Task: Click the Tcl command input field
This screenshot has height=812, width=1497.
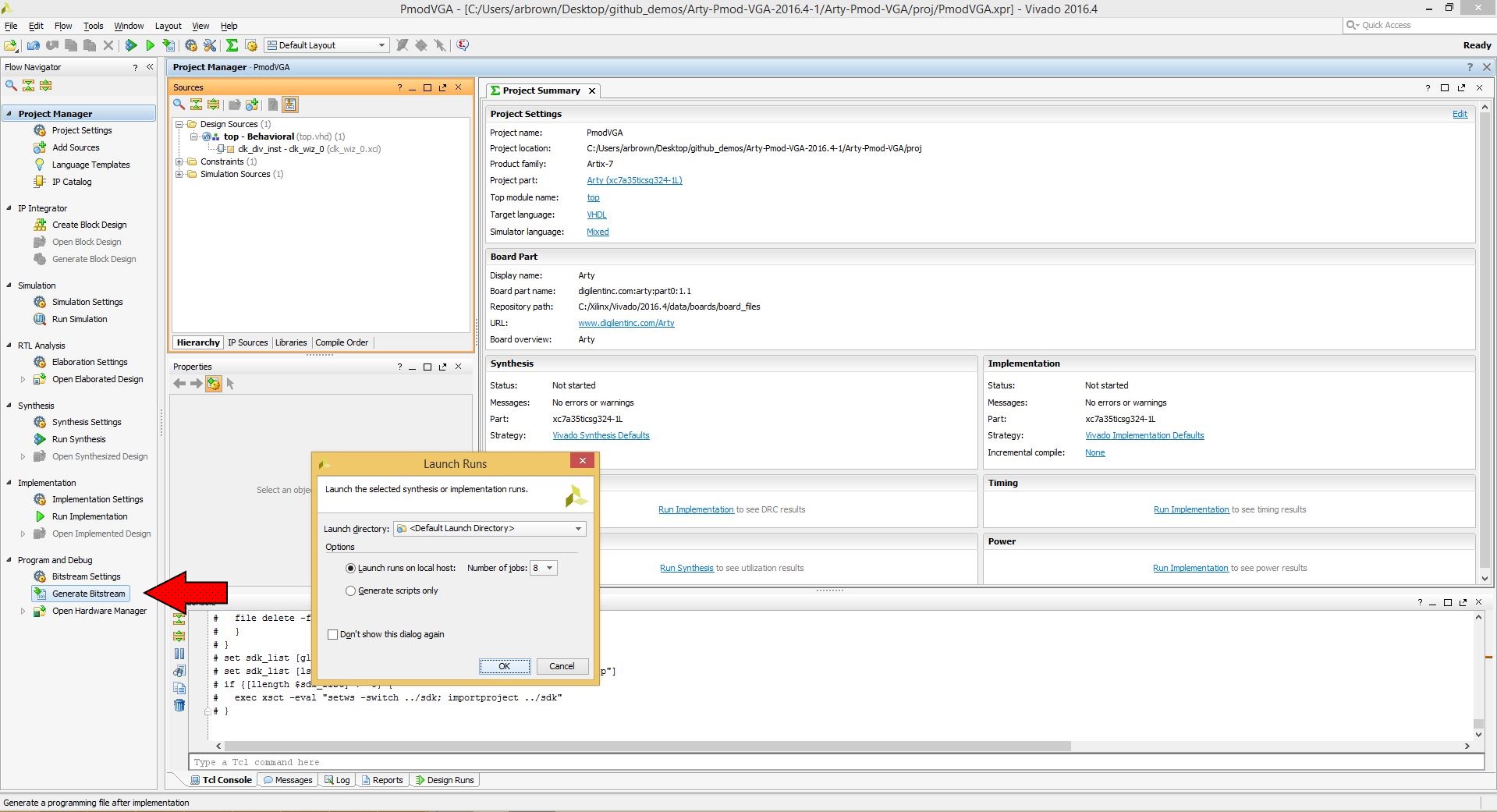Action: click(836, 762)
